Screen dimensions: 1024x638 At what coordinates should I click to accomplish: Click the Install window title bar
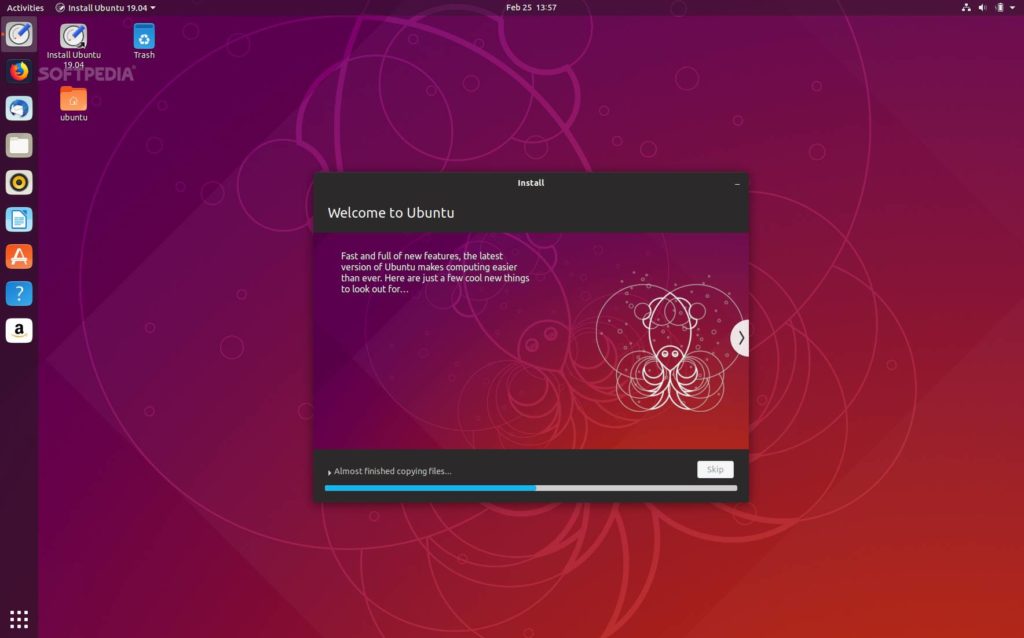pyautogui.click(x=531, y=183)
